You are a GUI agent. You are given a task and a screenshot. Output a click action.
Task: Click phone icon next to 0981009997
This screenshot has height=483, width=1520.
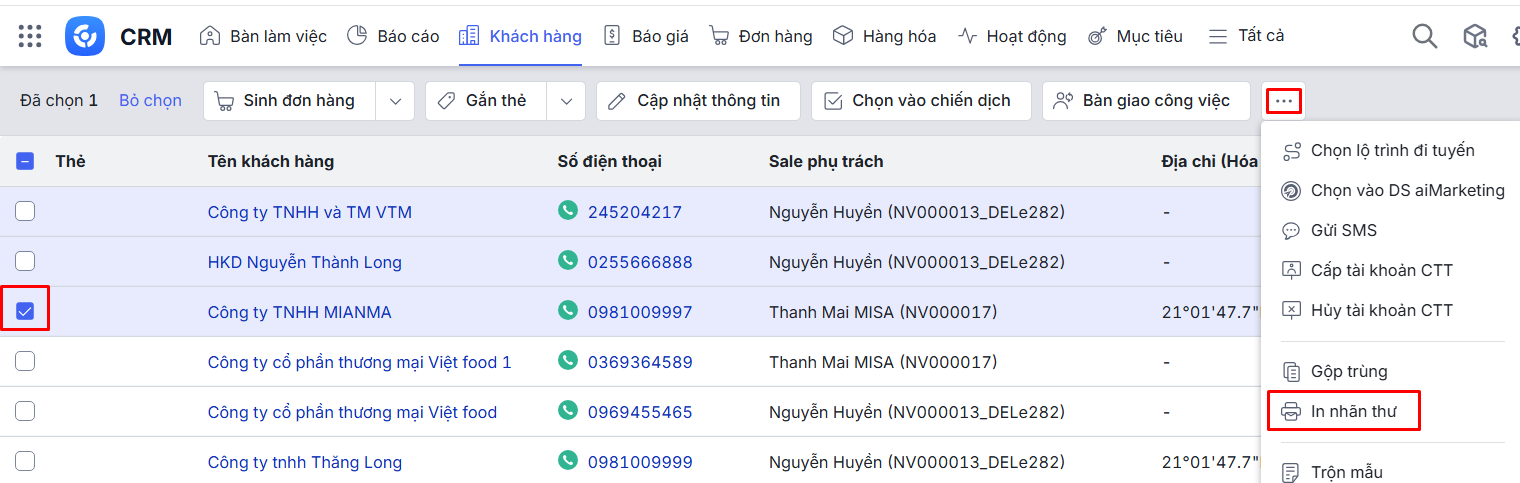click(568, 311)
